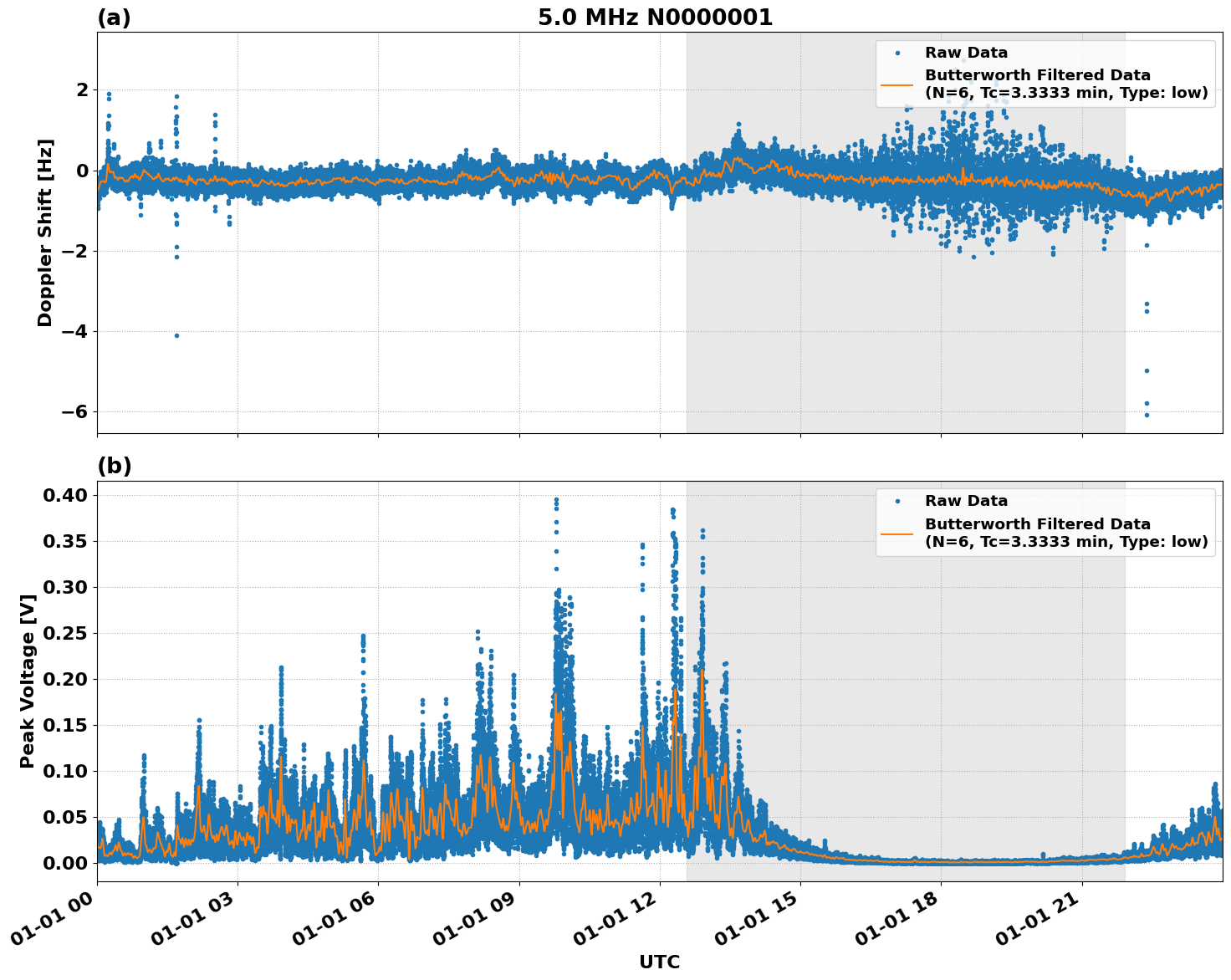This screenshot has height=980, width=1231.
Task: Collapse the Butterworth filter parameters text in panel (a) legend
Action: pos(1062,94)
